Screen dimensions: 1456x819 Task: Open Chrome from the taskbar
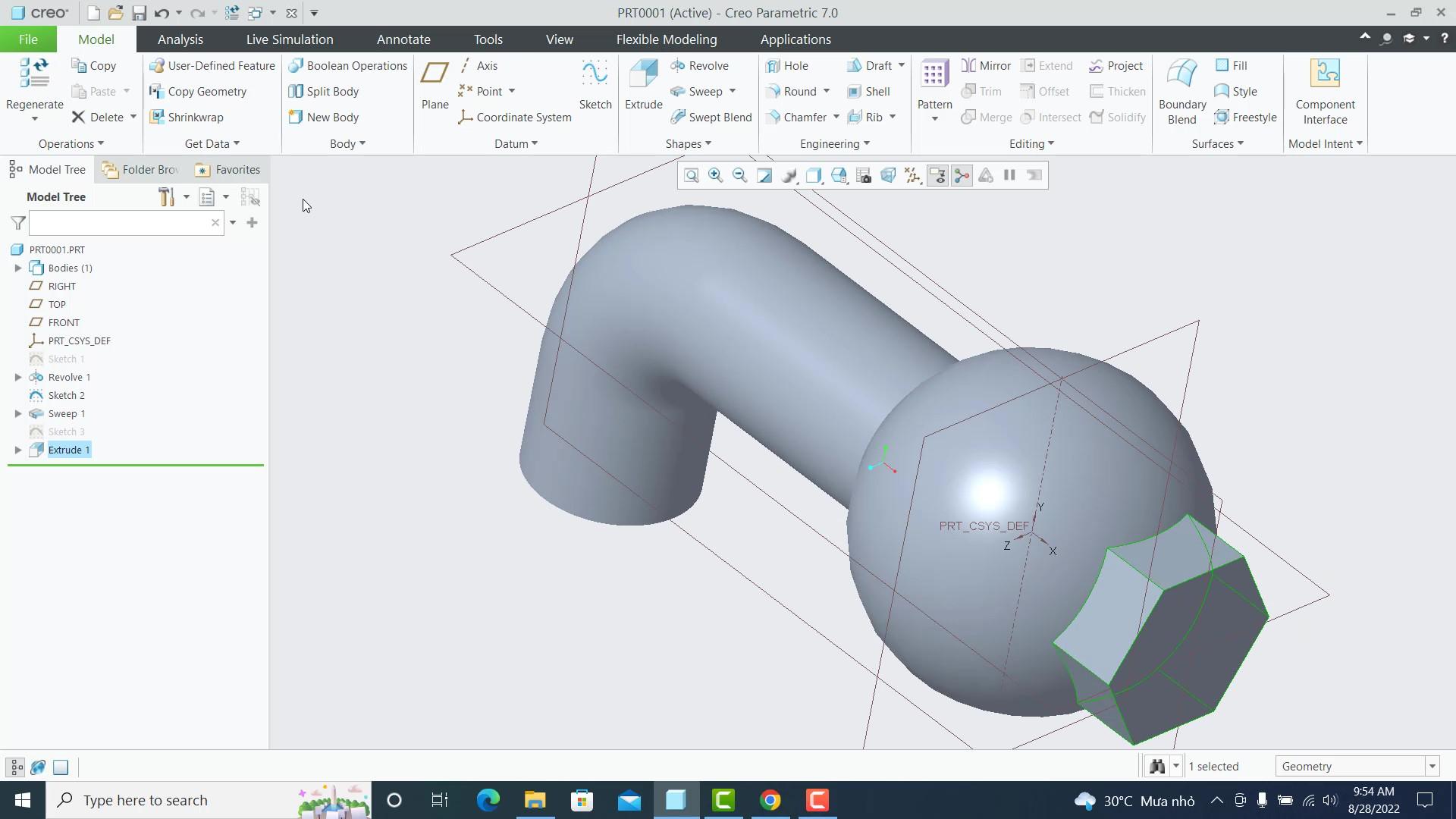770,799
